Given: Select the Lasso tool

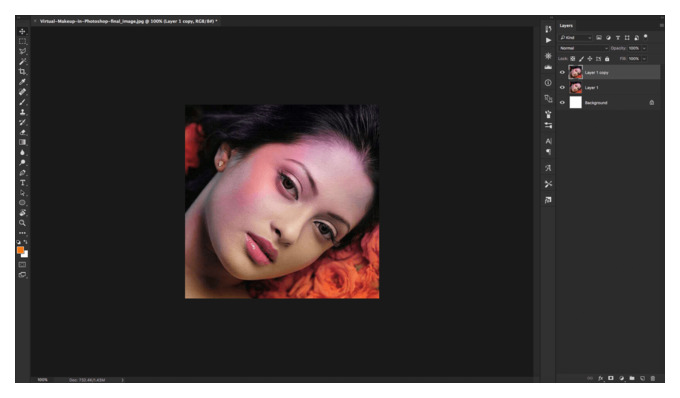Looking at the screenshot, I should [x=22, y=52].
